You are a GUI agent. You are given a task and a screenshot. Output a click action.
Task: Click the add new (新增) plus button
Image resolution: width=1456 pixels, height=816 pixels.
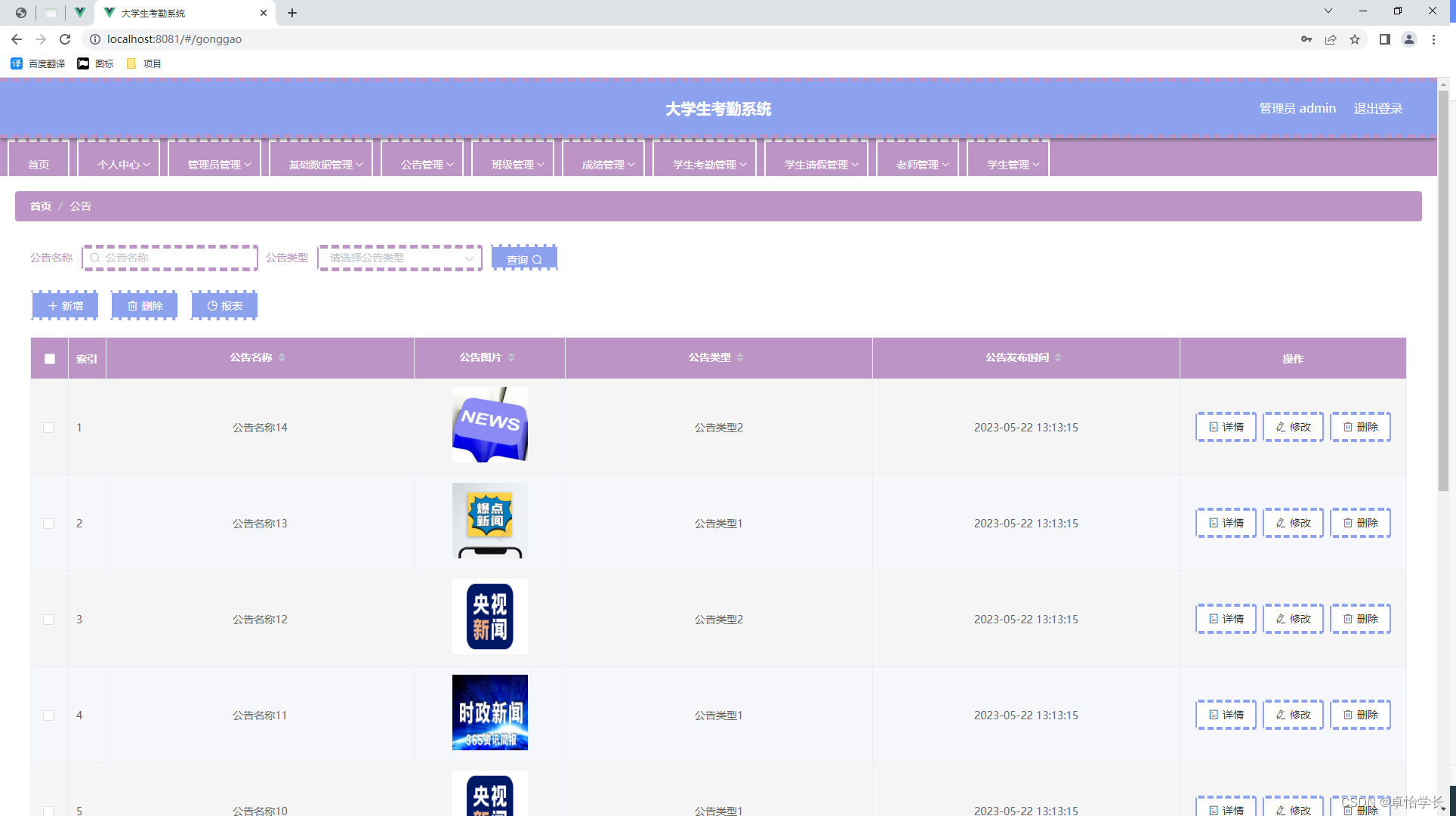pos(65,306)
